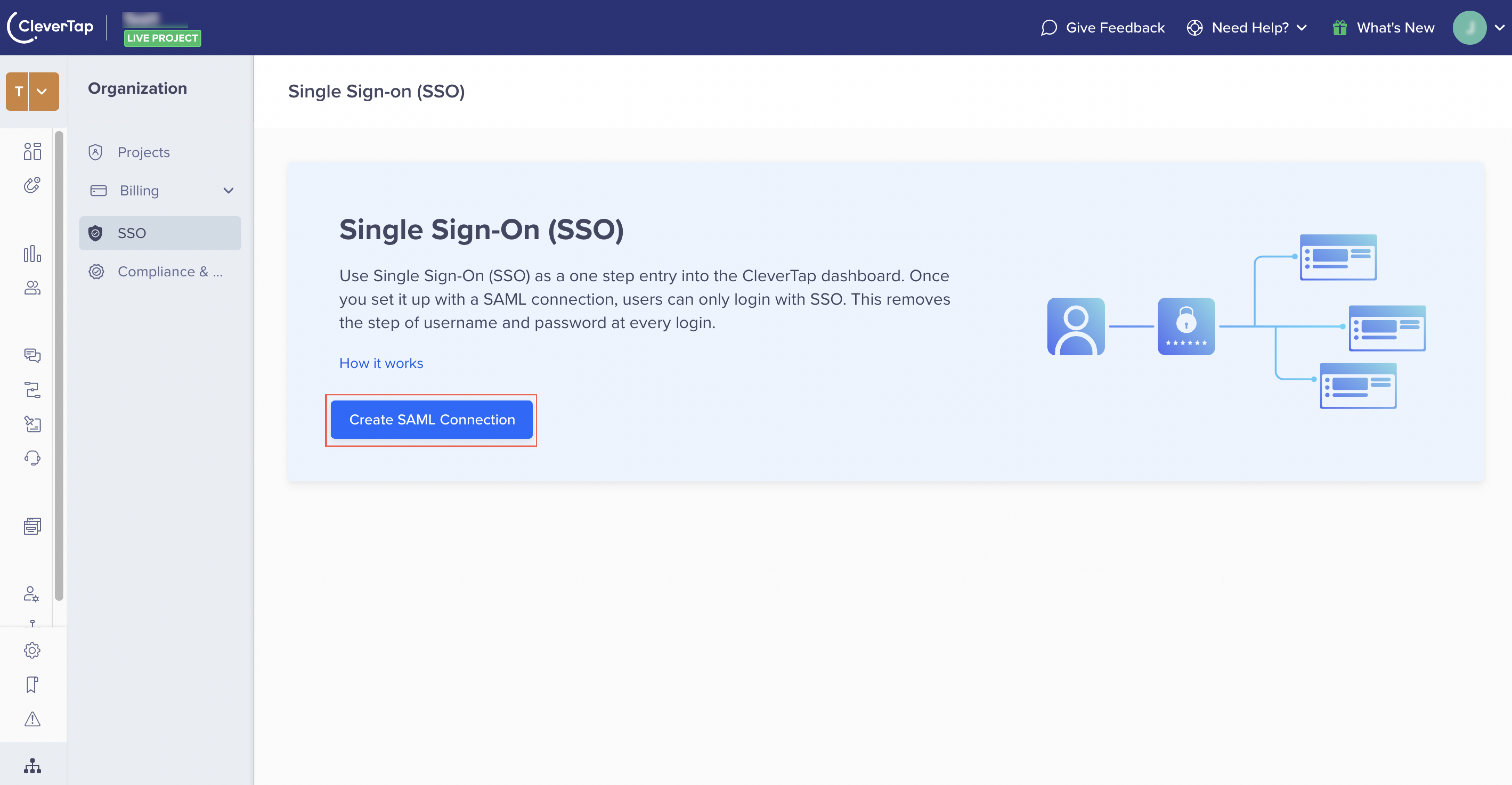
Task: Open the orange T project switcher
Action: tap(32, 92)
